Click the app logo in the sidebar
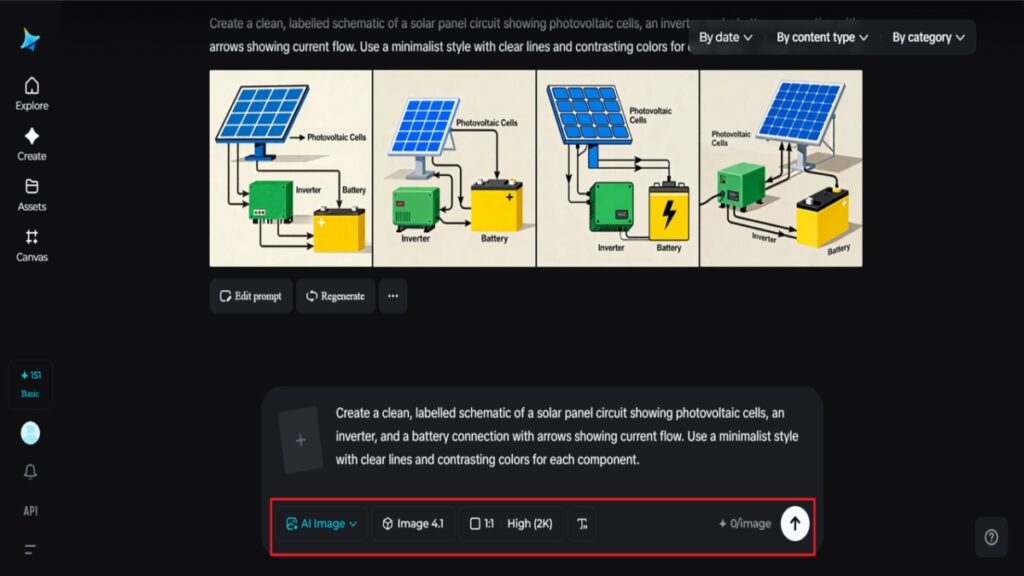Viewport: 1024px width, 576px height. coord(31,40)
